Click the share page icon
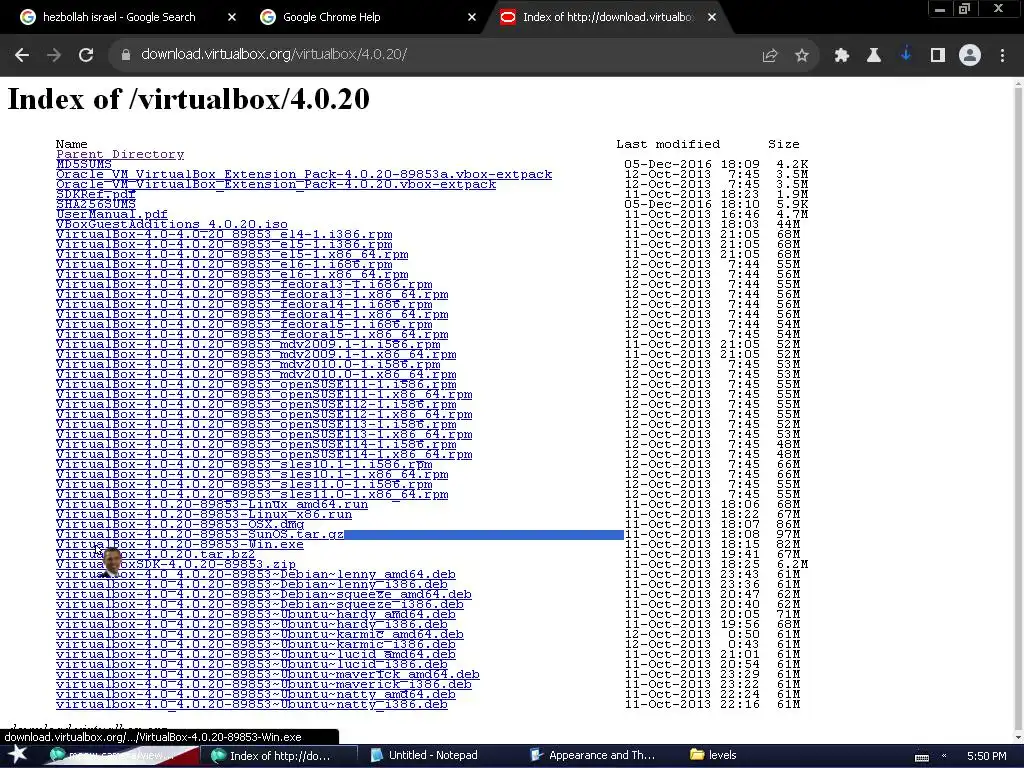 (770, 56)
